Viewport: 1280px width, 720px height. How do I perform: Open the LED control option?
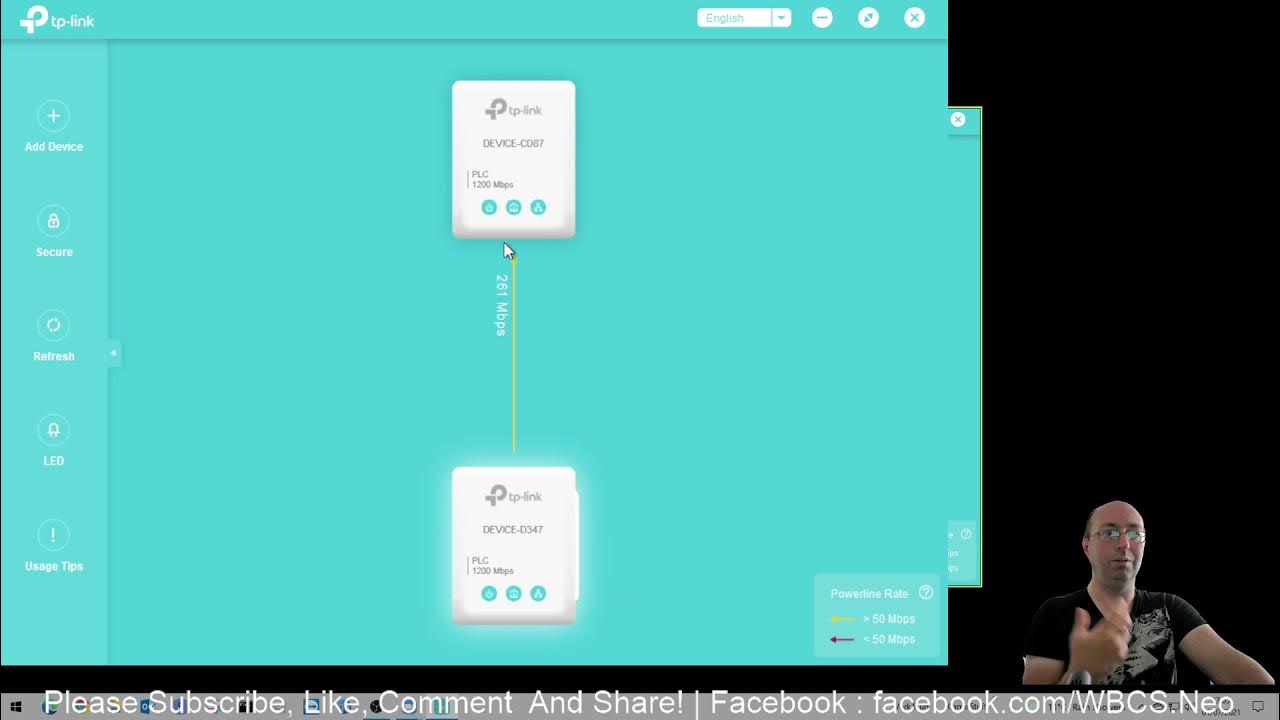54,430
